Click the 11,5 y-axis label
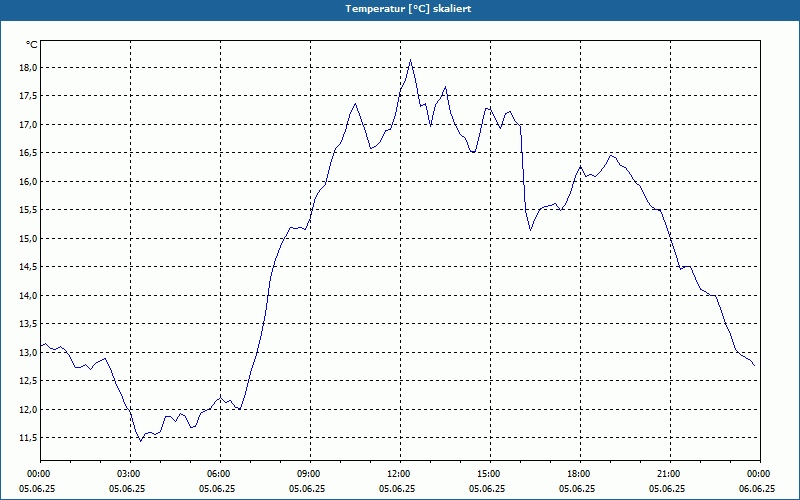The image size is (800, 500). pos(28,438)
